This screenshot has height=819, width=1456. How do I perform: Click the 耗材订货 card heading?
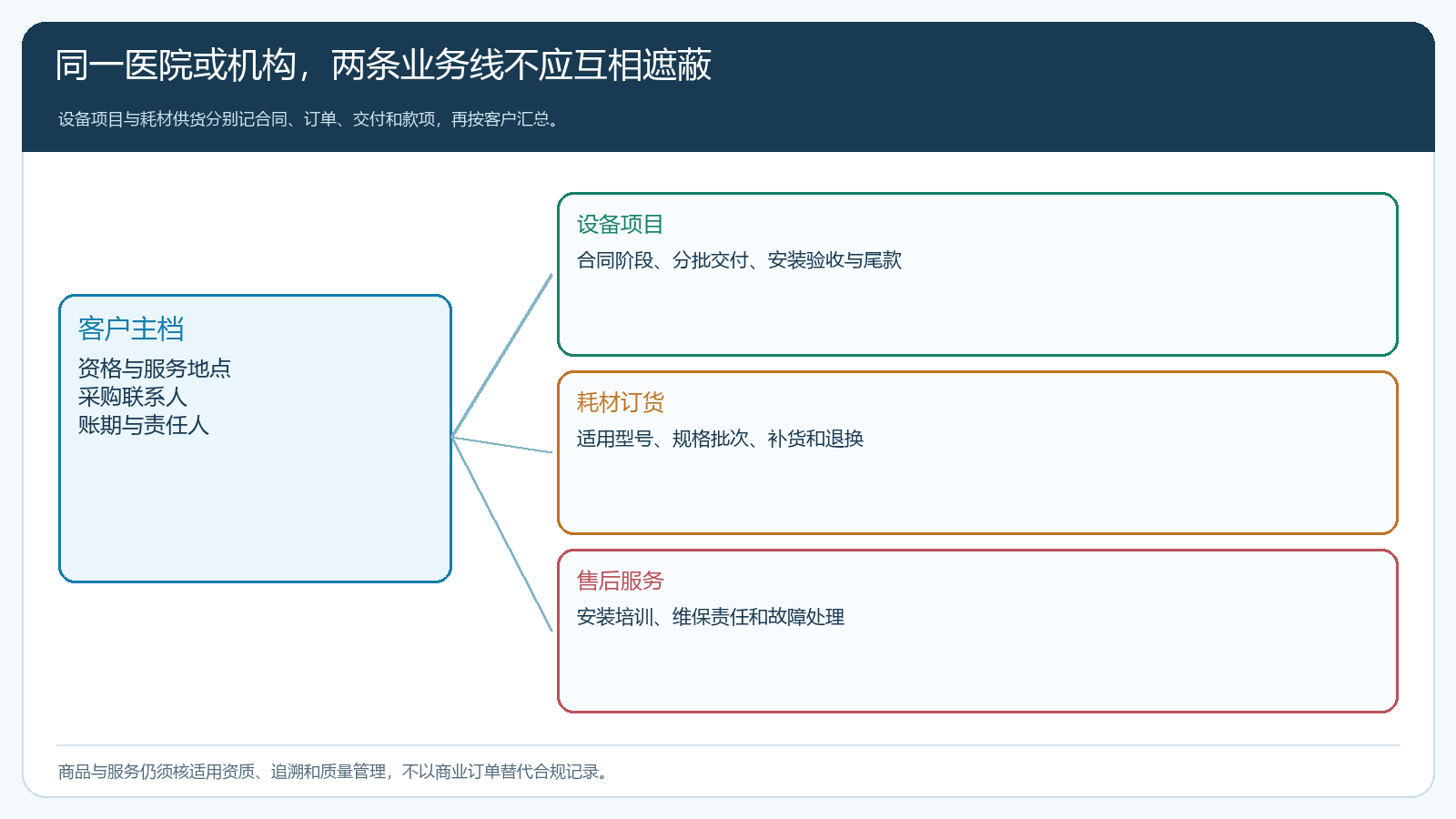point(621,402)
